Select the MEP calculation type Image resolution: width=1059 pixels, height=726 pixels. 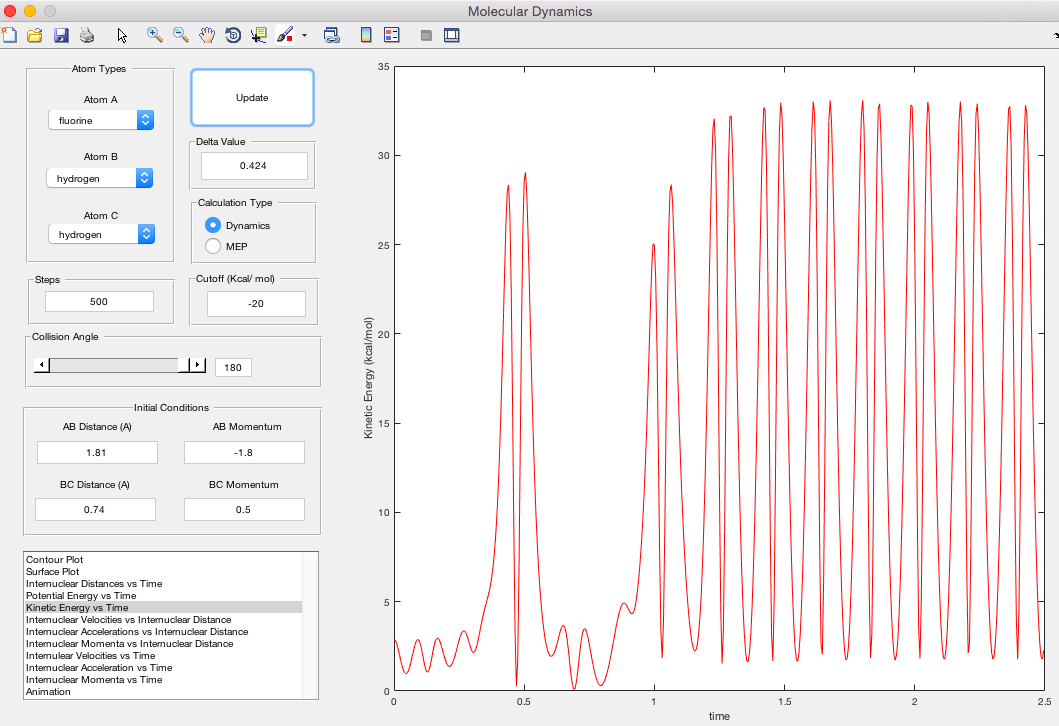(x=213, y=246)
